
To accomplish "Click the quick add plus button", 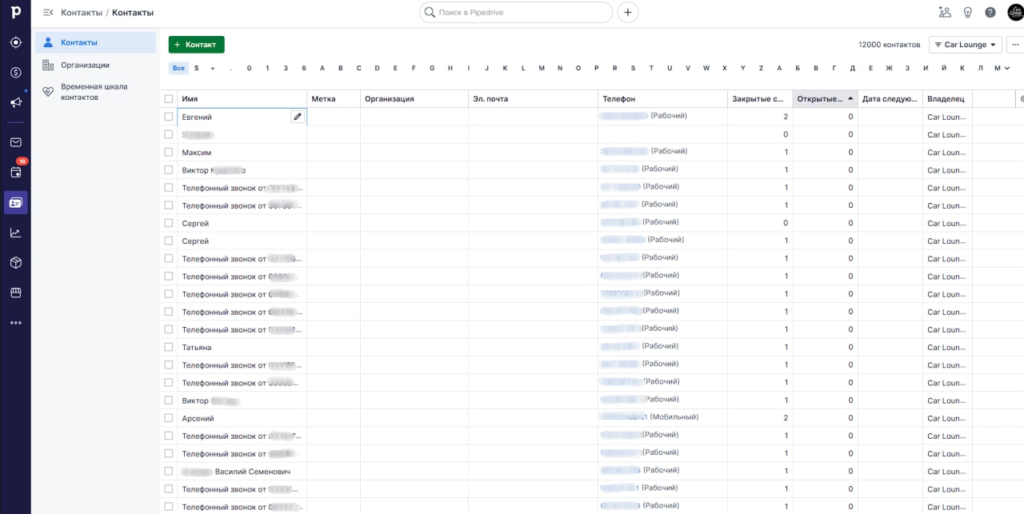I will (x=628, y=12).
